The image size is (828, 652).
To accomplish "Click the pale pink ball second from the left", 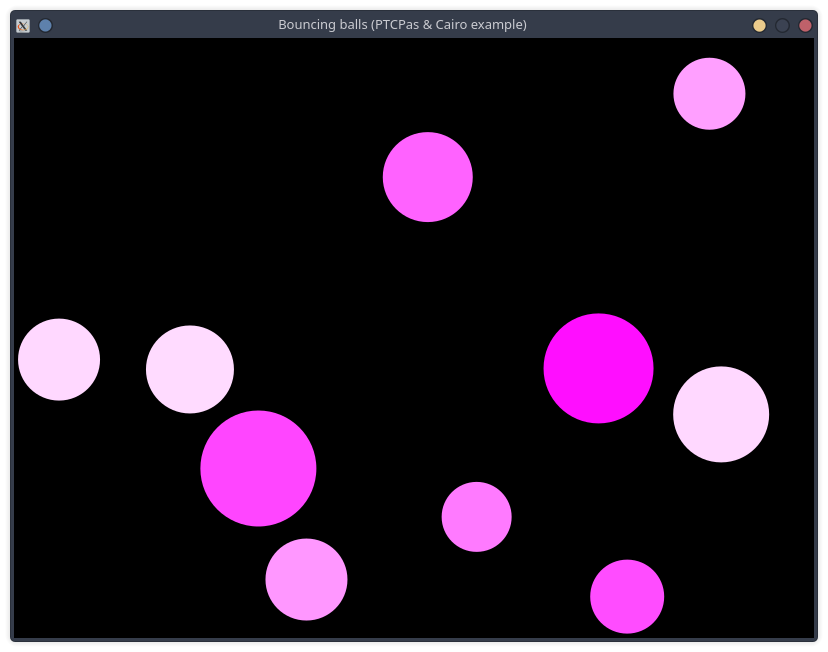I will point(190,369).
